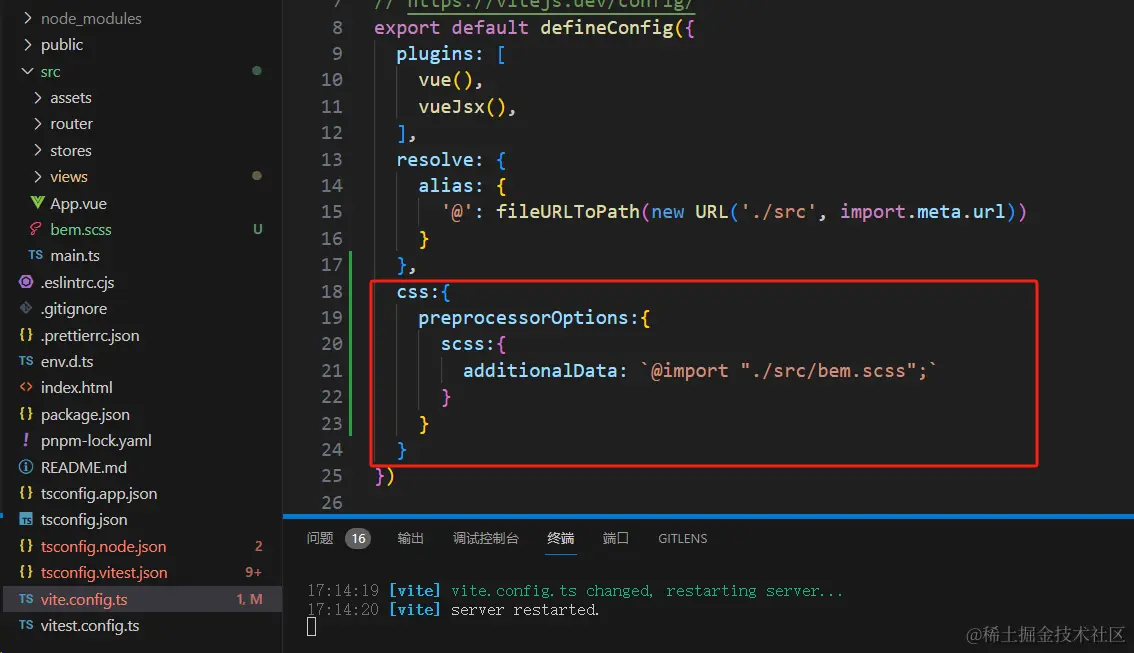Screen dimensions: 1134x653
Task: Open env.d.ts file
Action: pyautogui.click(x=67, y=361)
